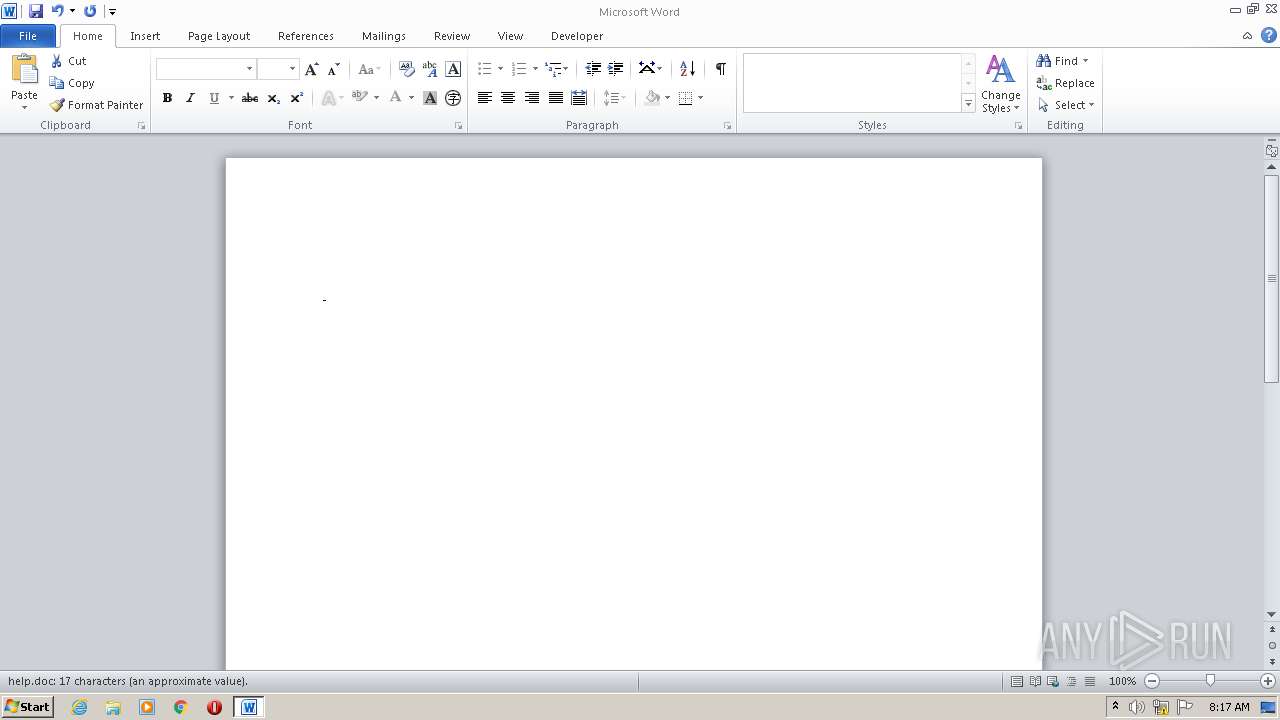Toggle Character Shading

[430, 98]
